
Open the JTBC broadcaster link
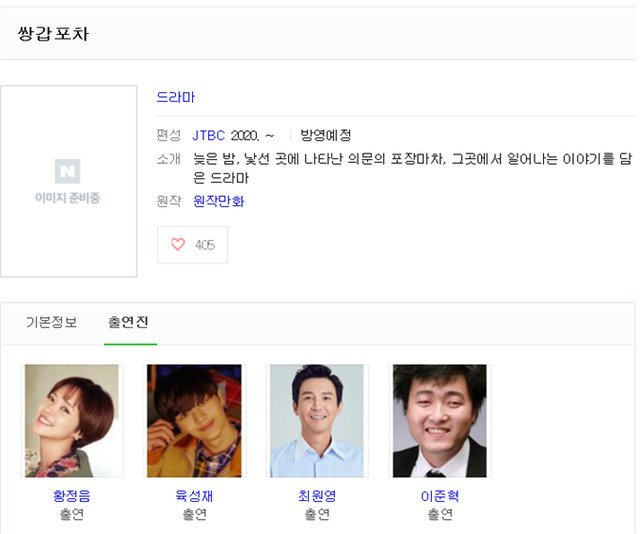click(x=209, y=135)
